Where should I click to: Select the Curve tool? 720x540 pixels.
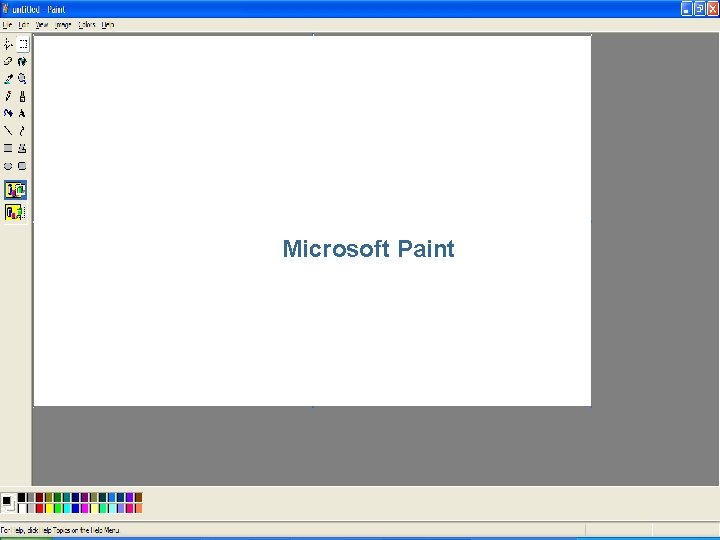point(22,131)
